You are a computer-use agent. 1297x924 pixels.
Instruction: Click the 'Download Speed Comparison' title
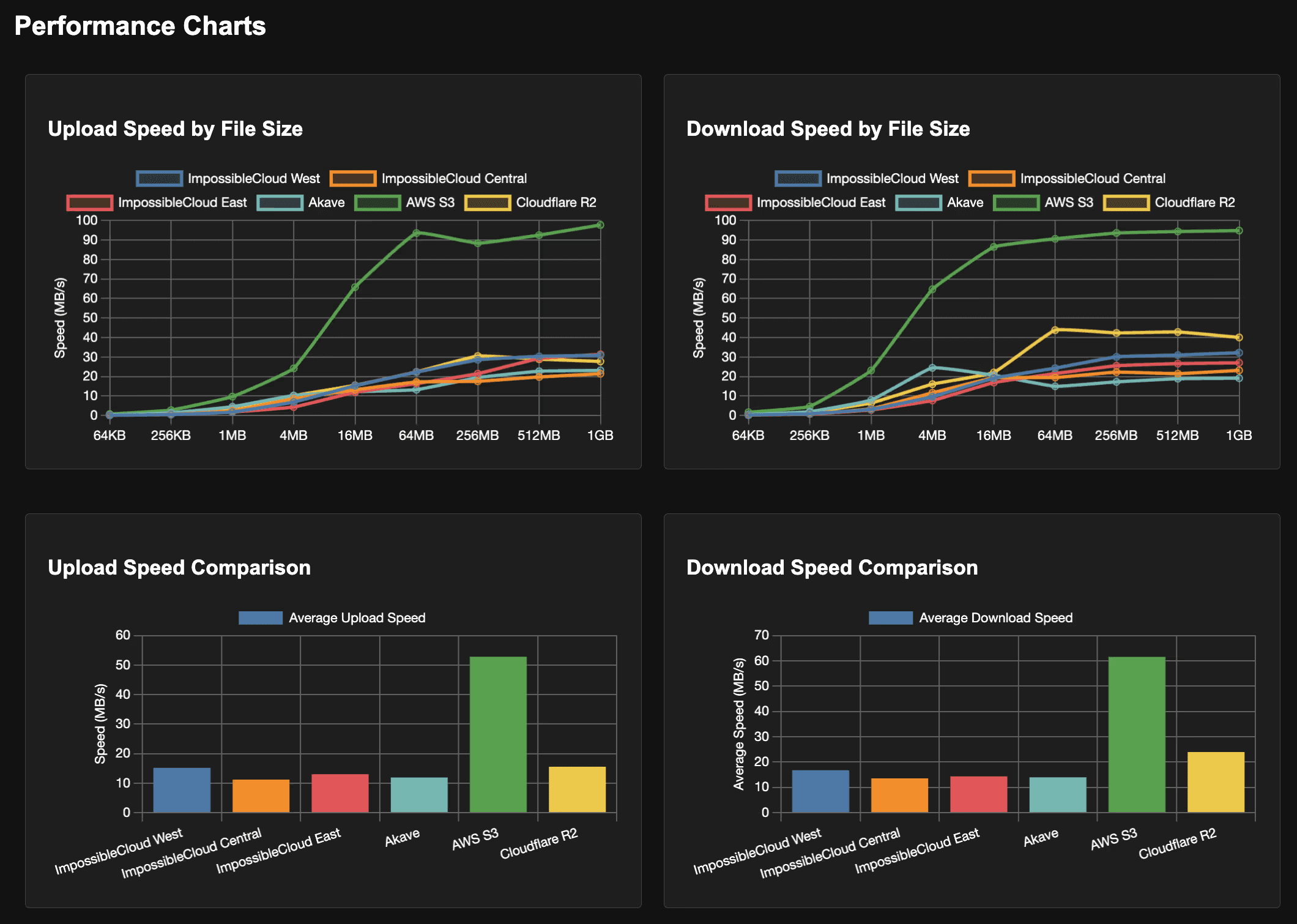(832, 568)
